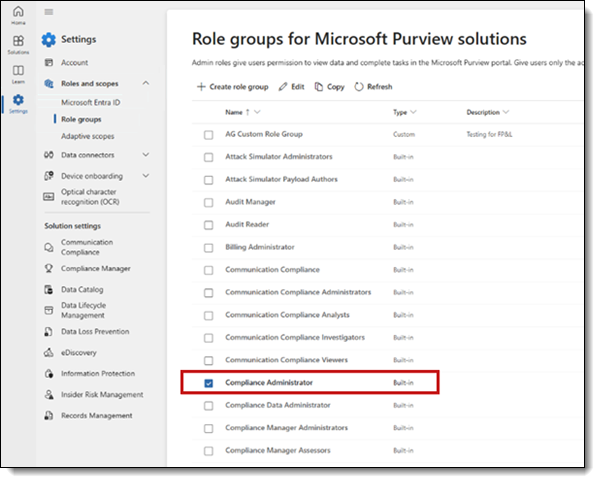Click the Compliance Manager trophy icon
This screenshot has width=600, height=483.
[49, 269]
